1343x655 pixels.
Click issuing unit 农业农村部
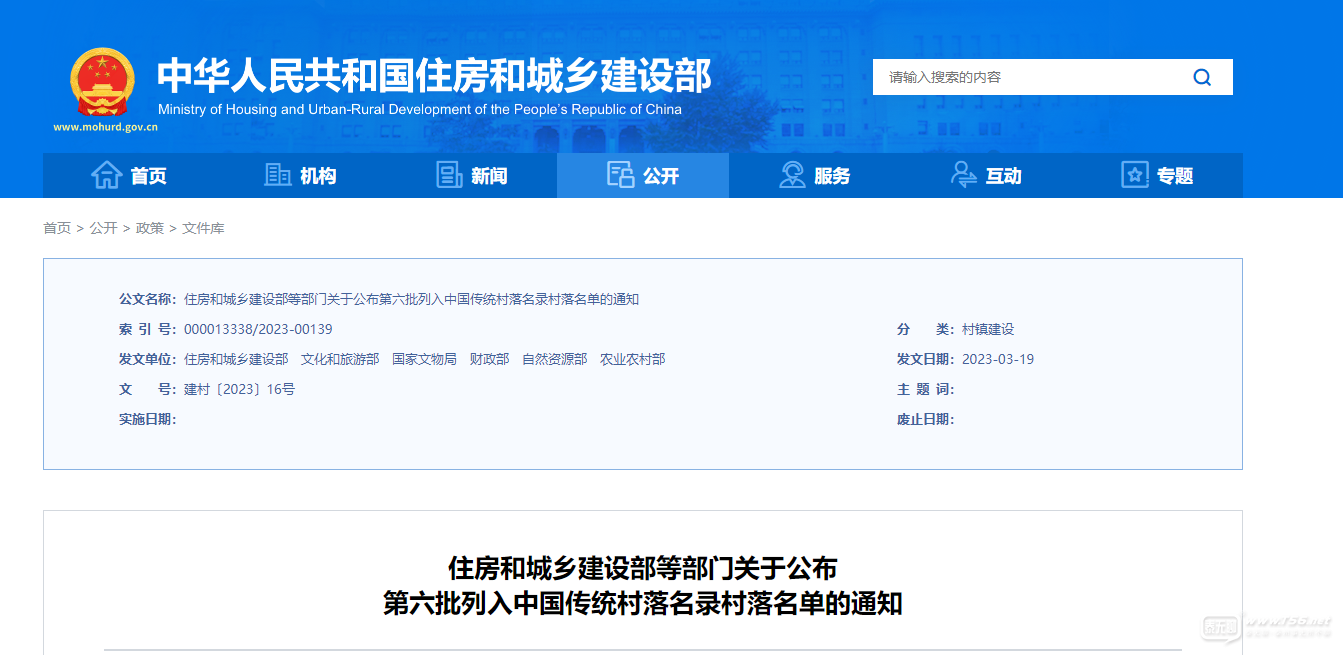pos(632,359)
